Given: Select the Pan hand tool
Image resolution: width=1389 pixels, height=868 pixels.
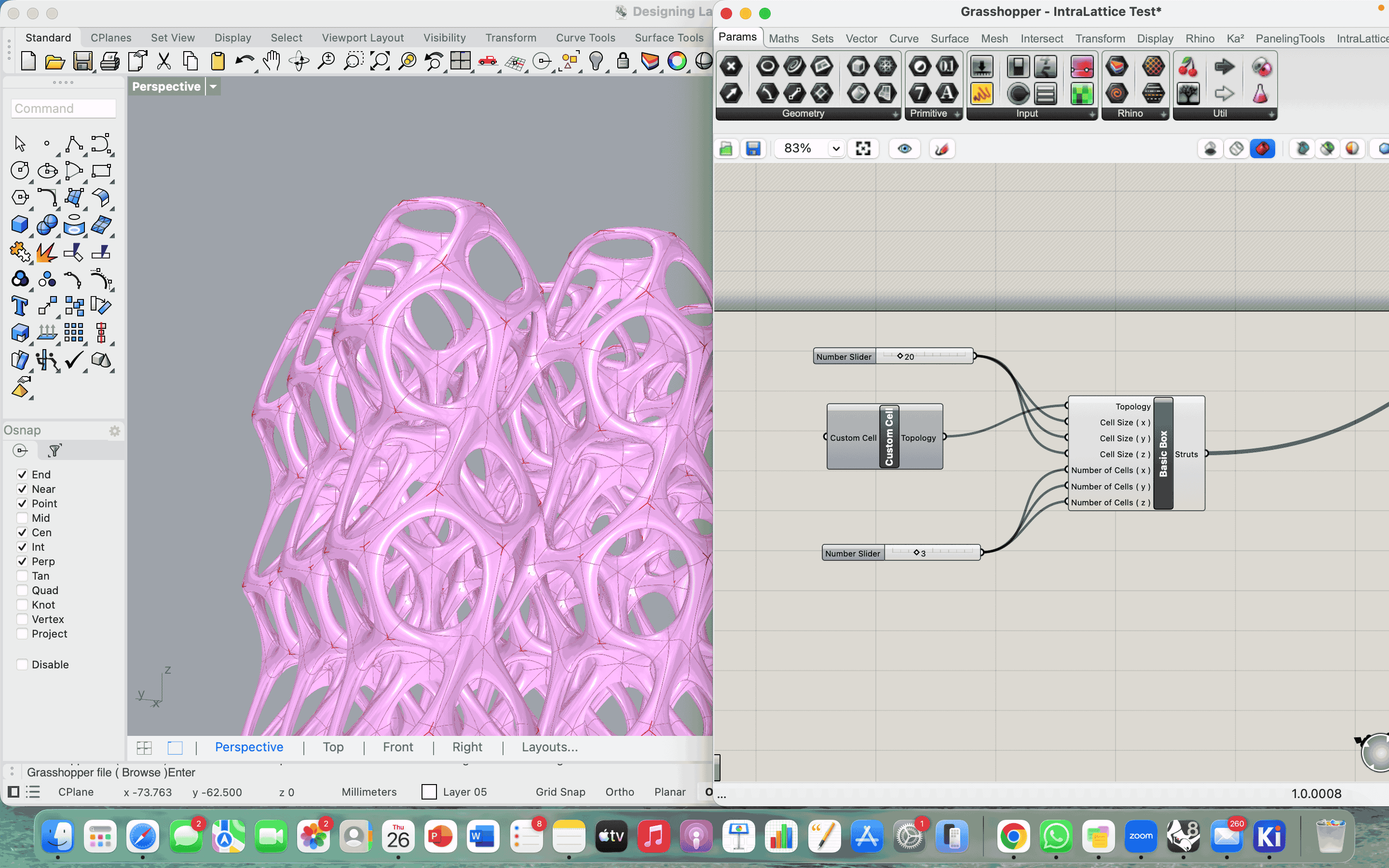Looking at the screenshot, I should [x=272, y=61].
